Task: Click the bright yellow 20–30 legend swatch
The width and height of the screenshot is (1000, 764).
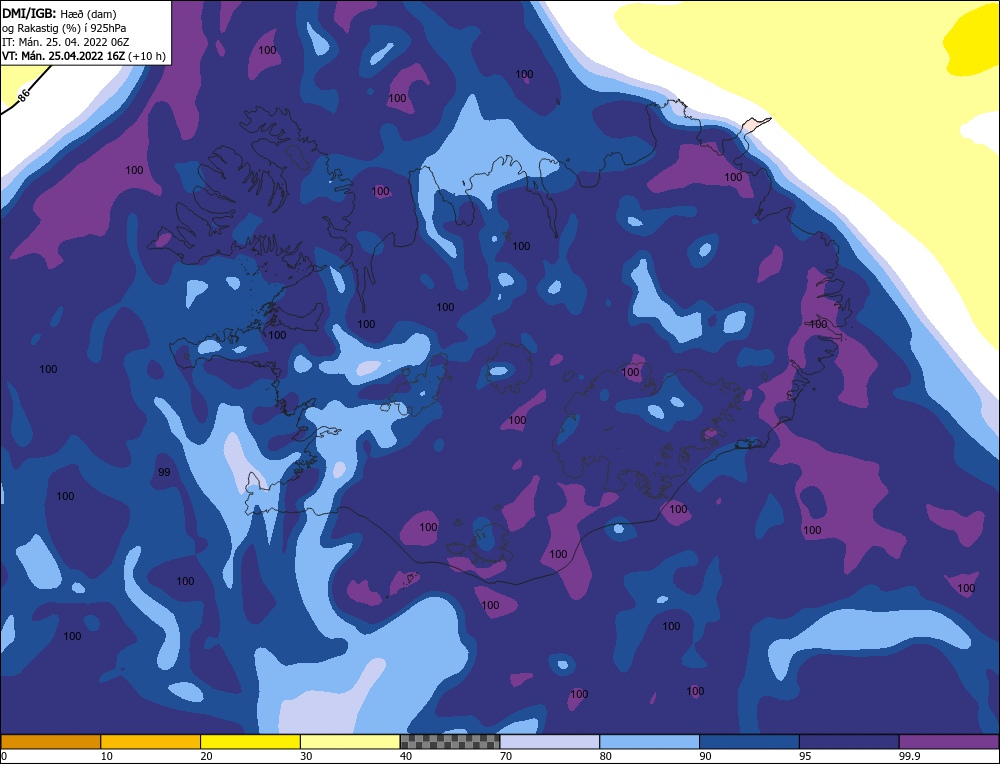Action: 250,741
